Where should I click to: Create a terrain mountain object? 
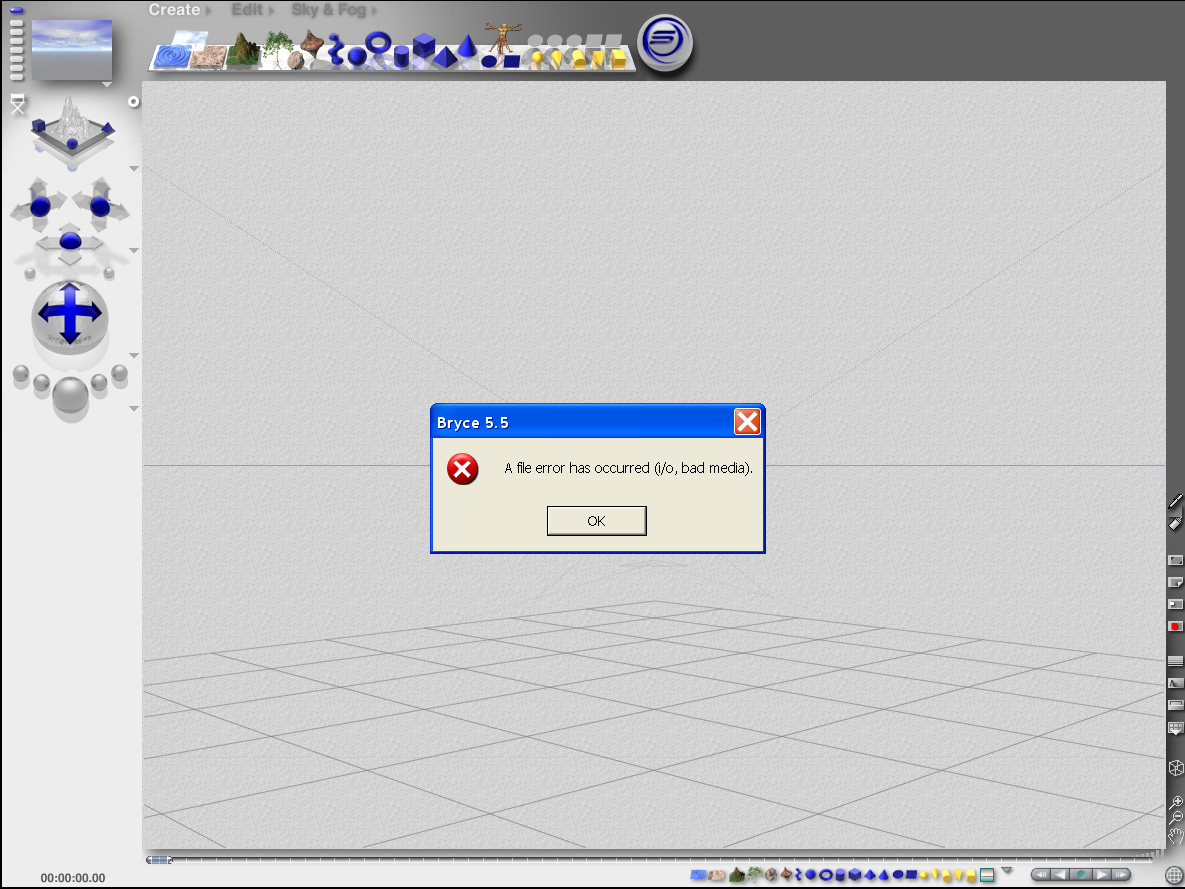point(243,50)
